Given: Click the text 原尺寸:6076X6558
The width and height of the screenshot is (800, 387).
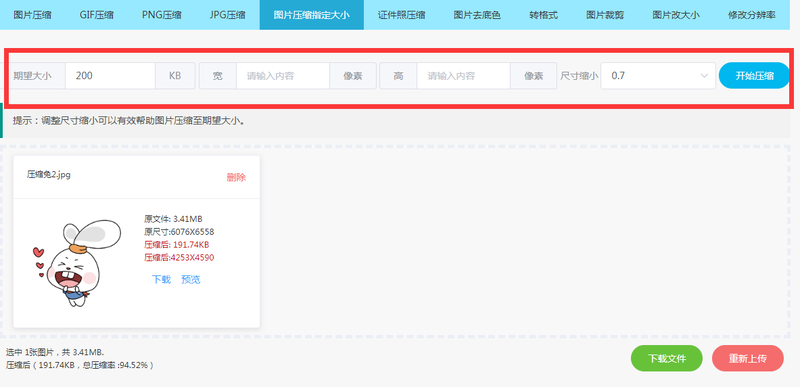Looking at the screenshot, I should (179, 232).
